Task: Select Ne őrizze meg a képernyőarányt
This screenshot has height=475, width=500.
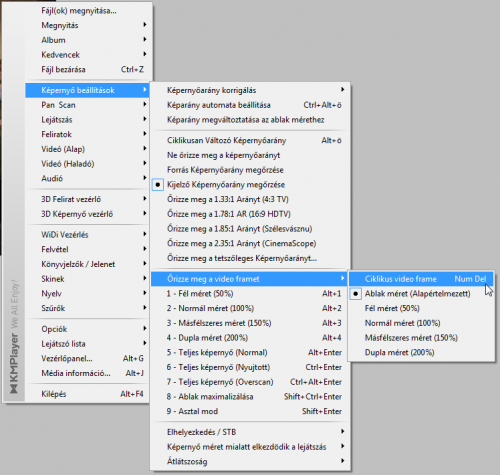Action: coord(250,155)
